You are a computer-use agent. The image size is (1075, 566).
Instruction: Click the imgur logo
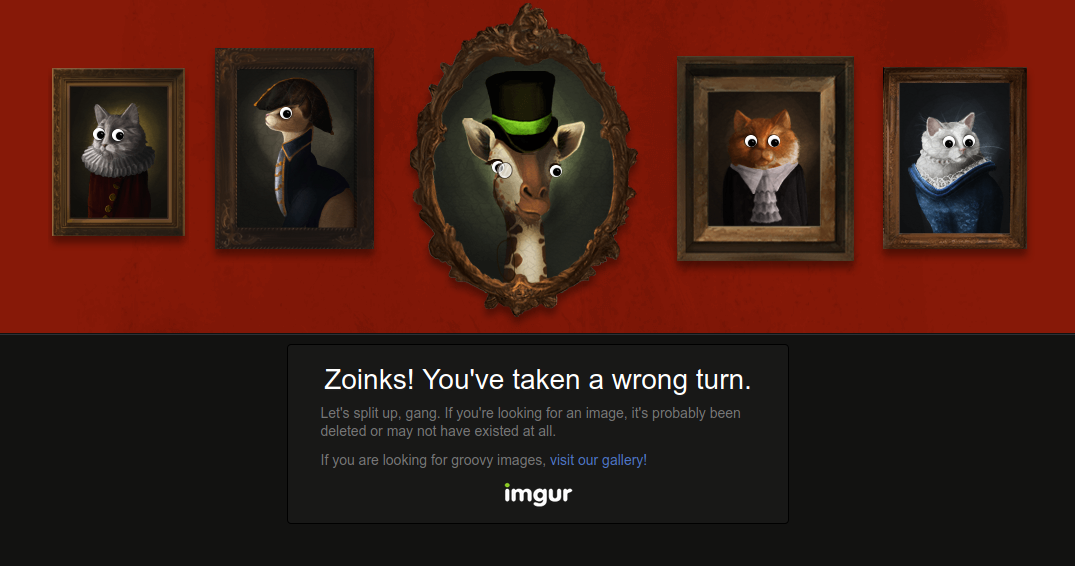pyautogui.click(x=538, y=494)
